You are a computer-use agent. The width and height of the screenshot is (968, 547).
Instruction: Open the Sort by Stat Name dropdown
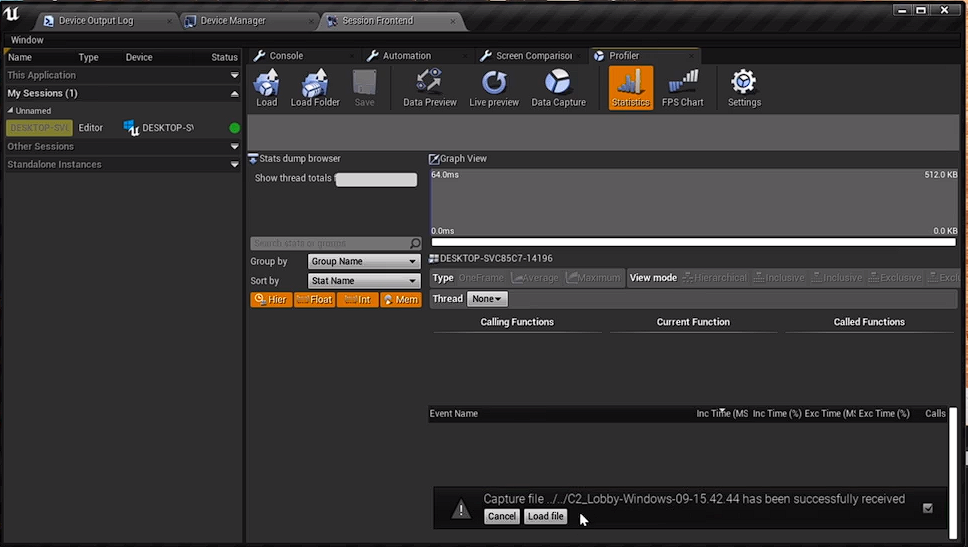(364, 280)
